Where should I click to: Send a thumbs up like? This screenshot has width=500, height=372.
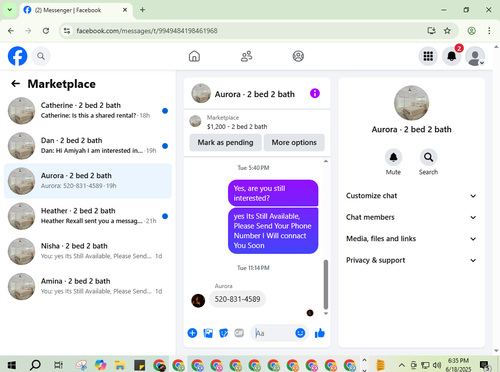(320, 333)
